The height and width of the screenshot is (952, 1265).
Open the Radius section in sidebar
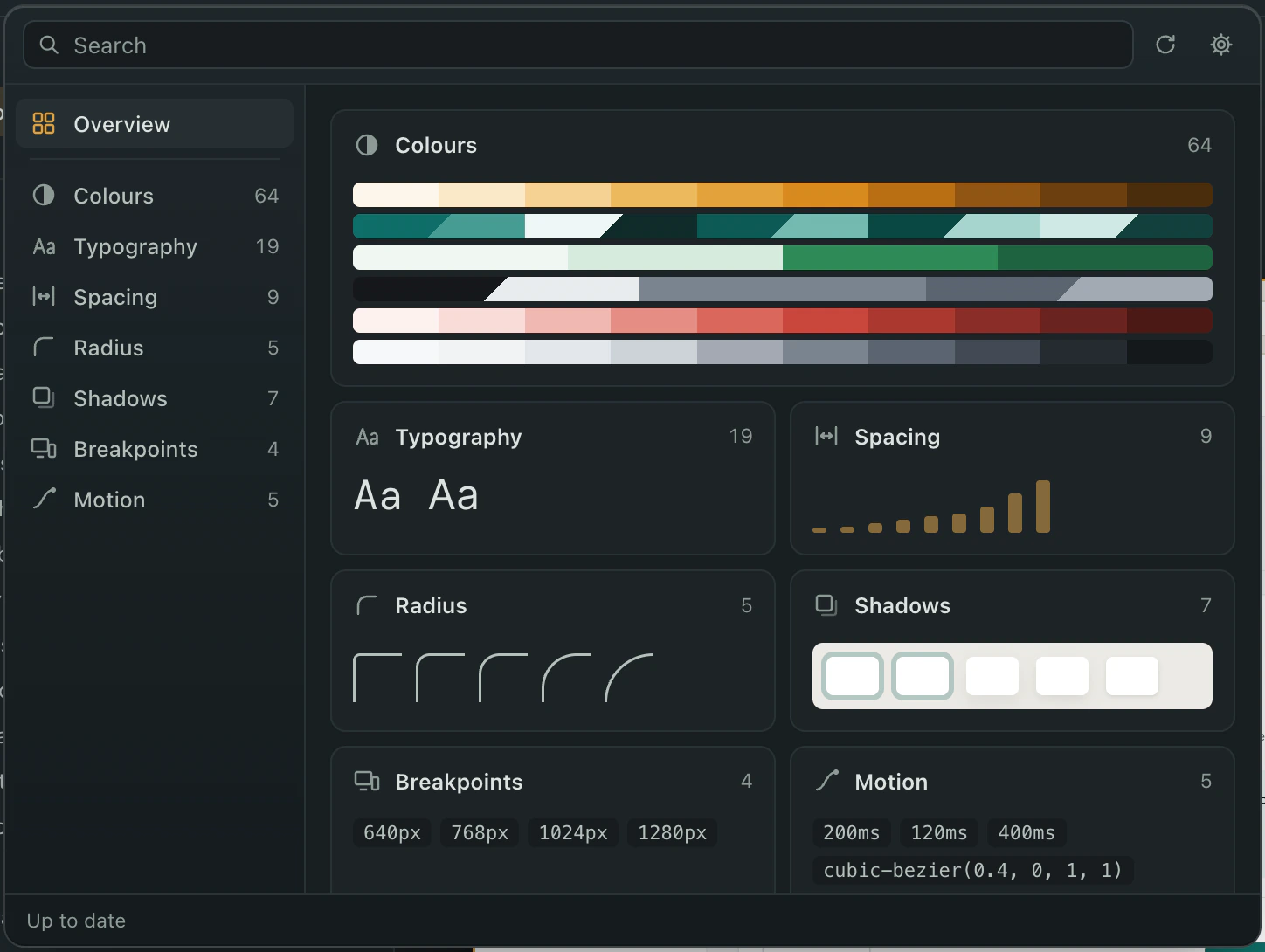point(155,348)
